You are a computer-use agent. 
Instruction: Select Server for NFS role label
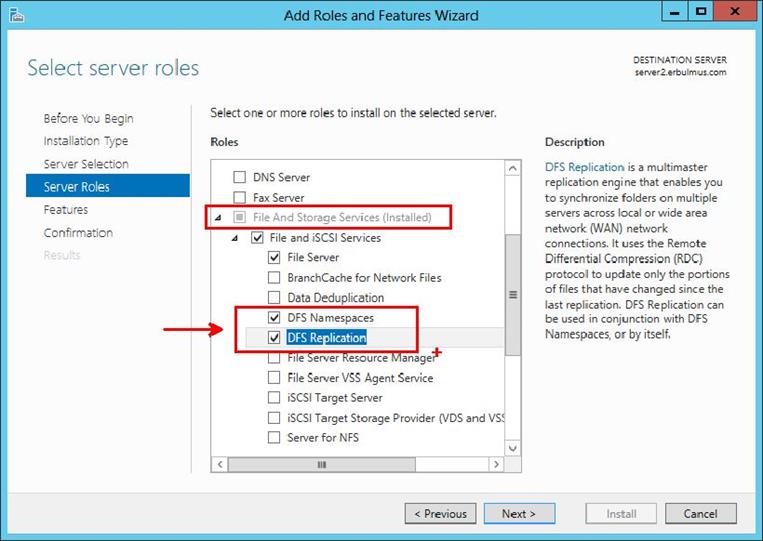pyautogui.click(x=323, y=437)
